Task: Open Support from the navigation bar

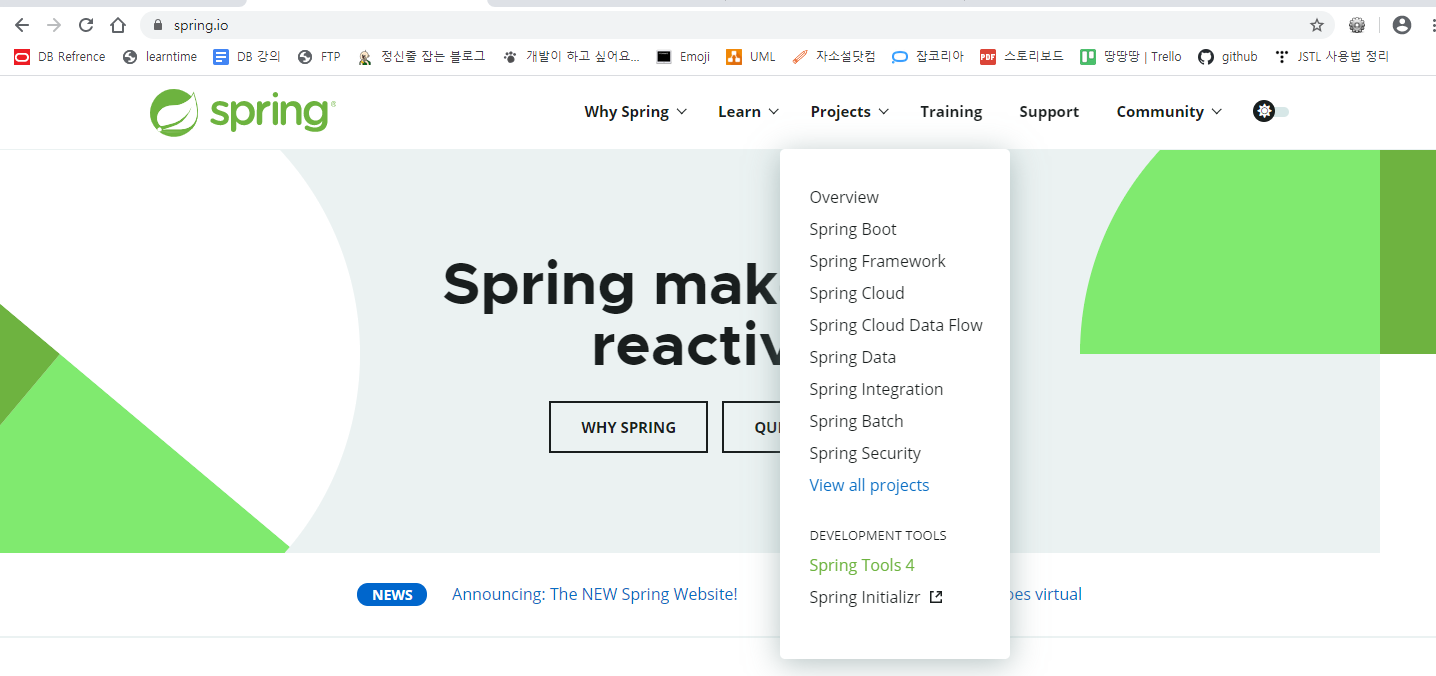Action: pos(1049,112)
